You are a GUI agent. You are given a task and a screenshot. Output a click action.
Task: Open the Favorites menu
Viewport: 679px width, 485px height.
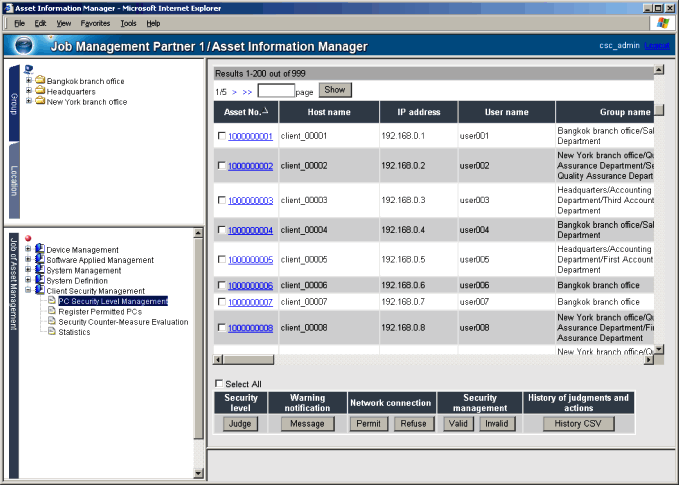(93, 22)
